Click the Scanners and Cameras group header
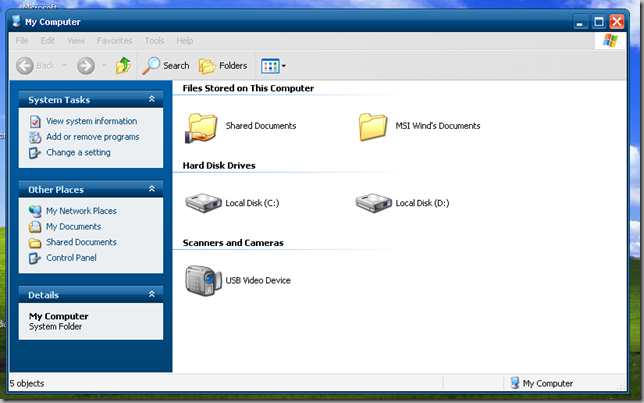644x403 pixels. coord(233,243)
